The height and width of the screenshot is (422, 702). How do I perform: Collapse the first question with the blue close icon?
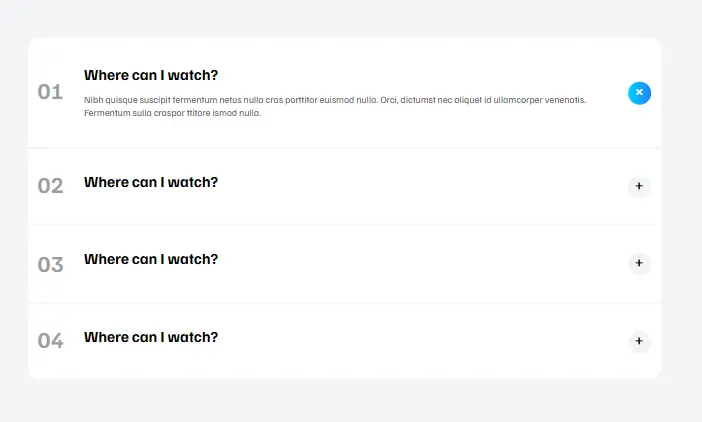[x=639, y=93]
